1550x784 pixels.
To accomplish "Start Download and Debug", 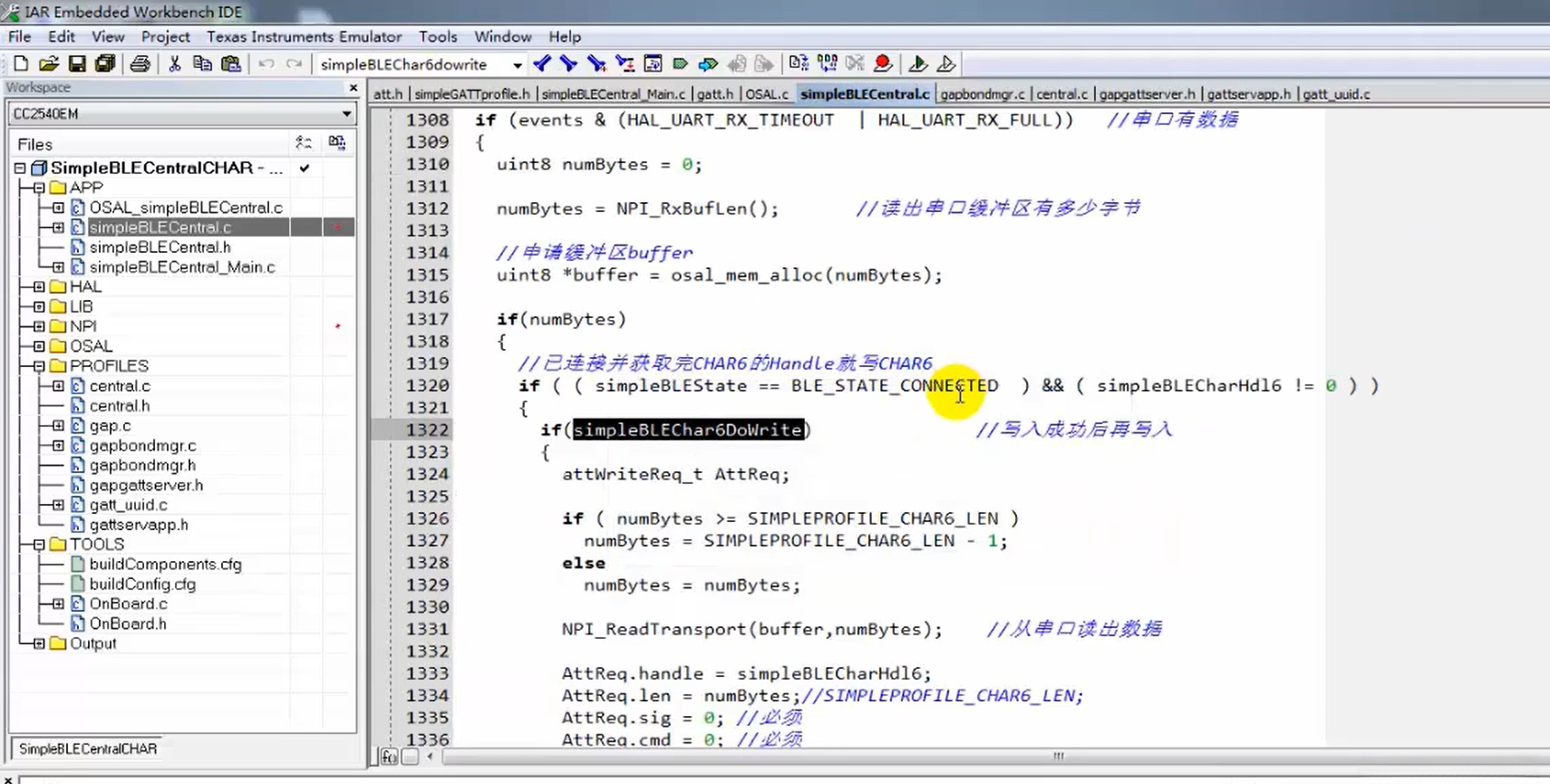I will pos(917,63).
